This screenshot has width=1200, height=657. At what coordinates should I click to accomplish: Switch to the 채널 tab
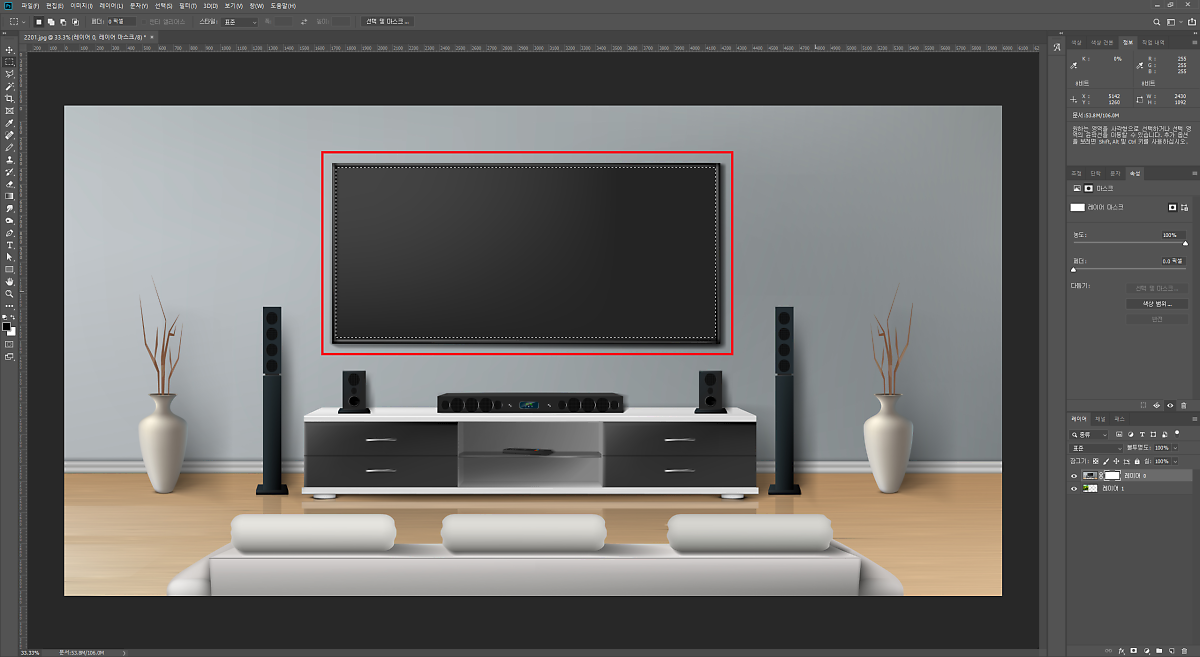point(1099,418)
